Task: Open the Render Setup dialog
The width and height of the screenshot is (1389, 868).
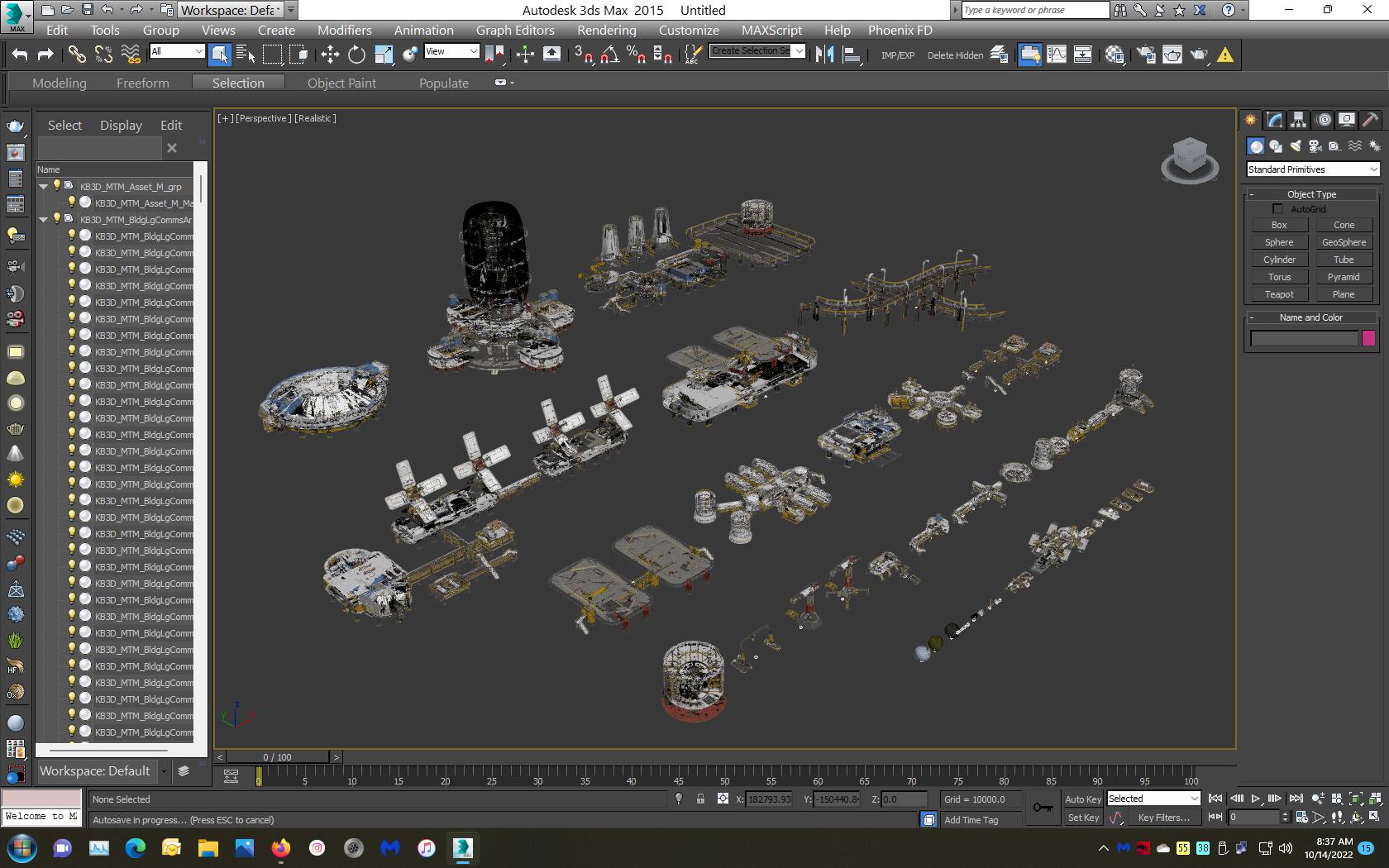Action: pos(1145,55)
